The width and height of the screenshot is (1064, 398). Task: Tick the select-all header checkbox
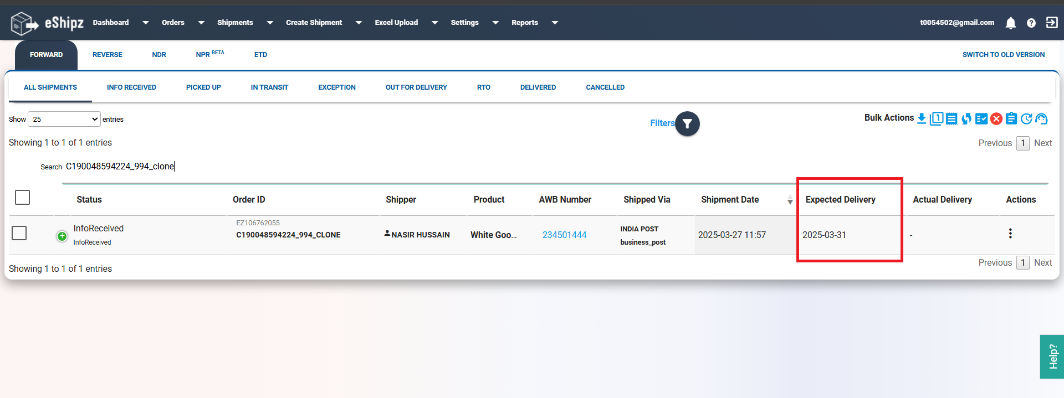tap(22, 197)
